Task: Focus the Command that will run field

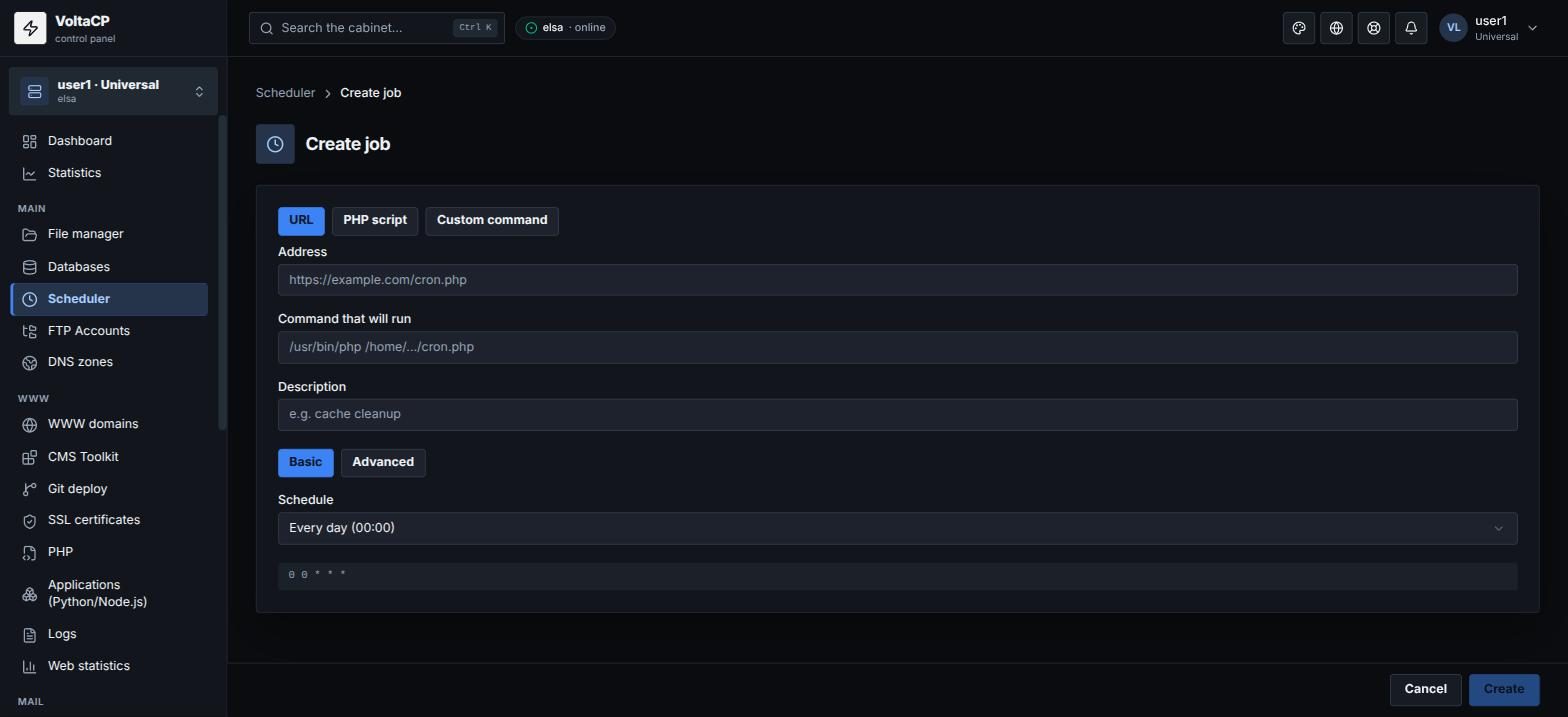Action: click(x=897, y=347)
